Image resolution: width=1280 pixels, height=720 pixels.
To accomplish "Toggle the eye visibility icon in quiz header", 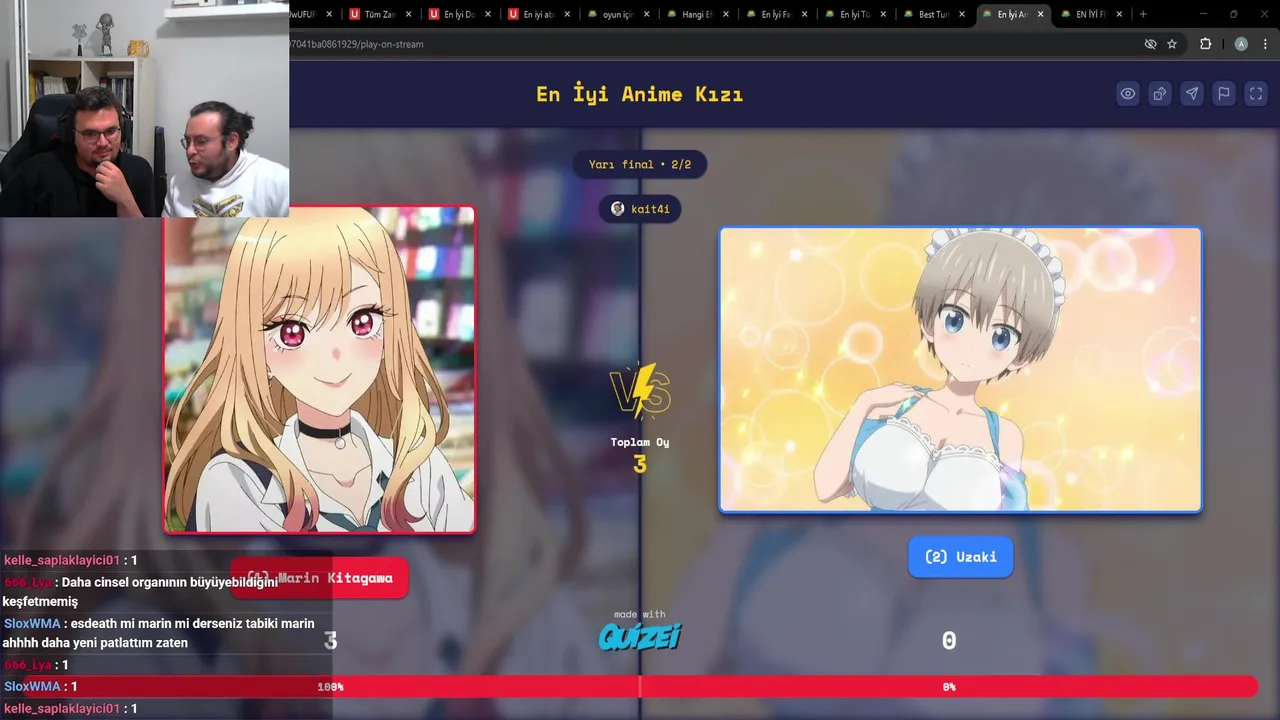I will pos(1128,94).
